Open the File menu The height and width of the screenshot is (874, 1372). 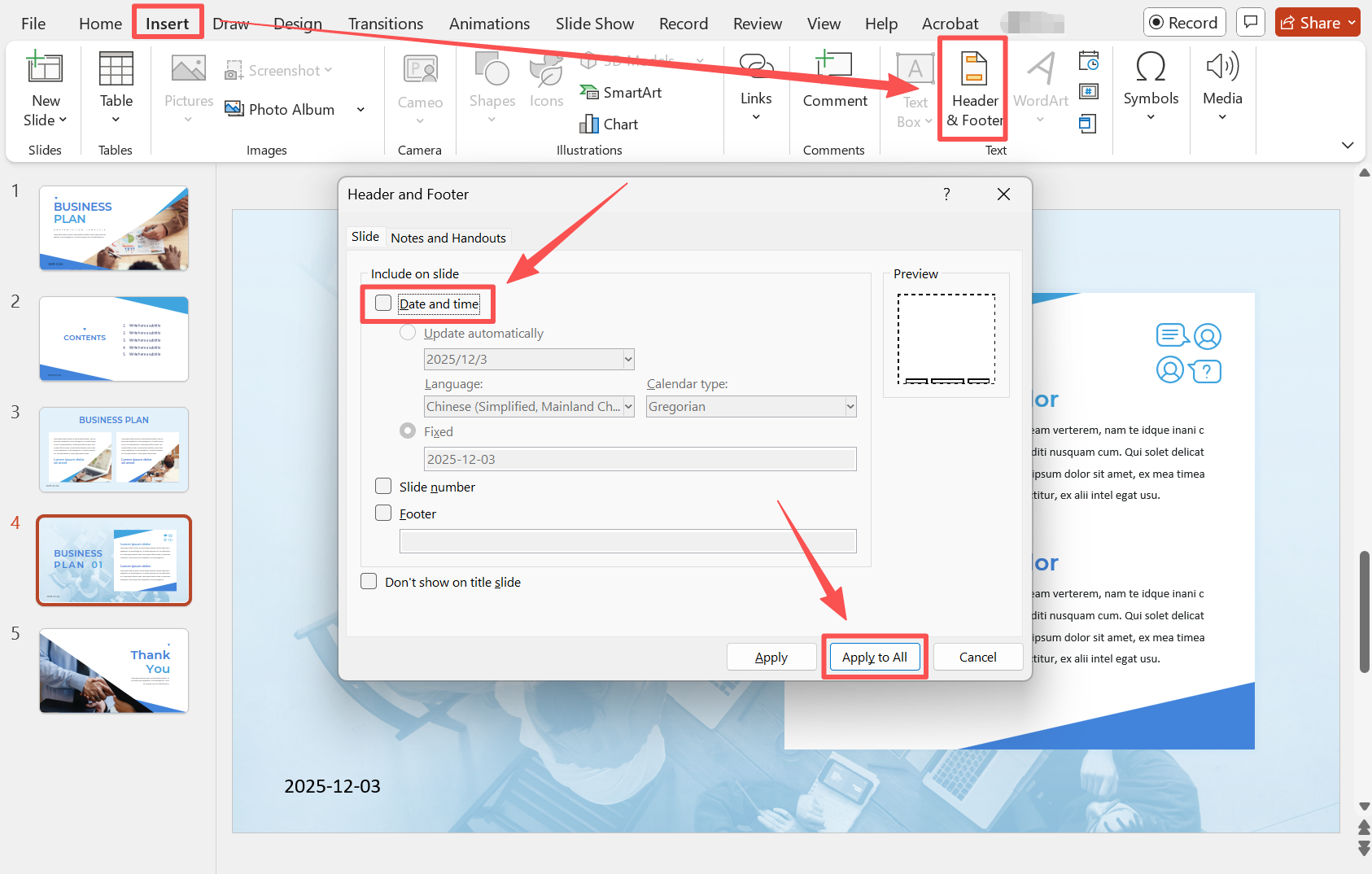[x=33, y=24]
